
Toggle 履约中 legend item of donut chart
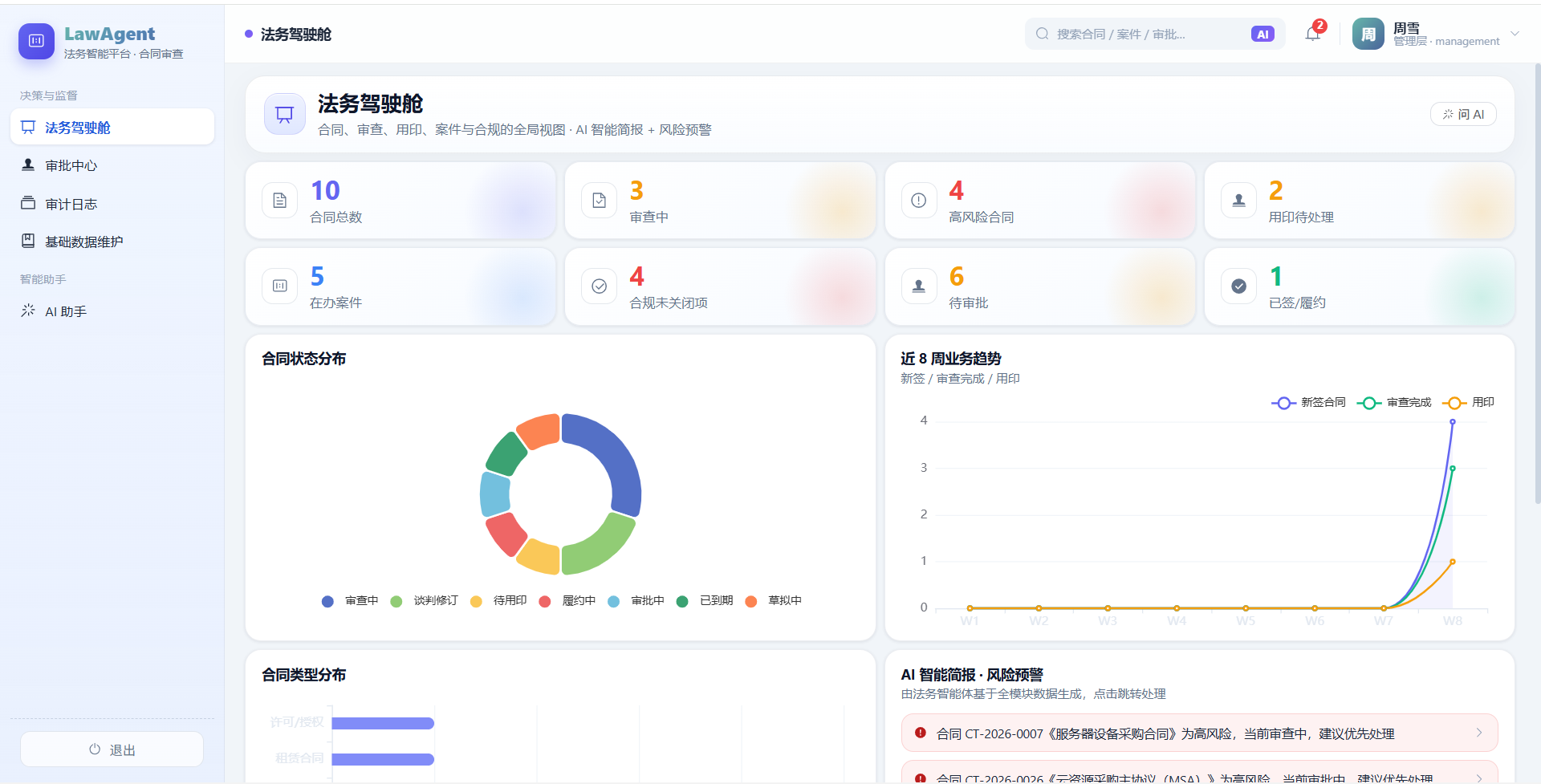(x=567, y=601)
